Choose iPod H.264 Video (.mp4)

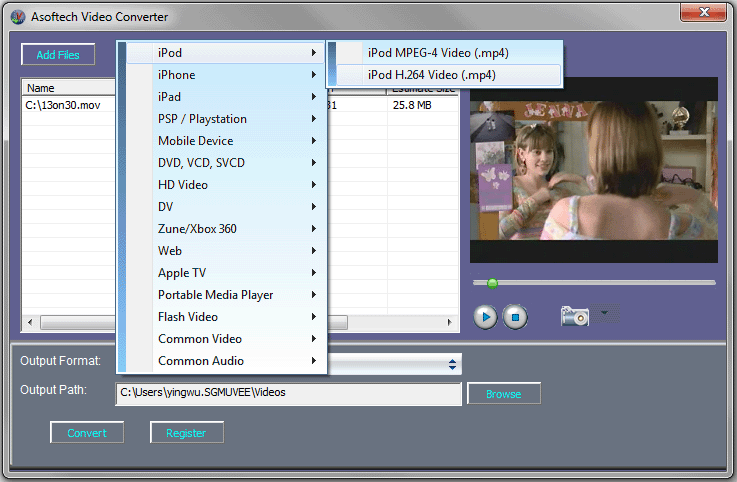point(449,75)
